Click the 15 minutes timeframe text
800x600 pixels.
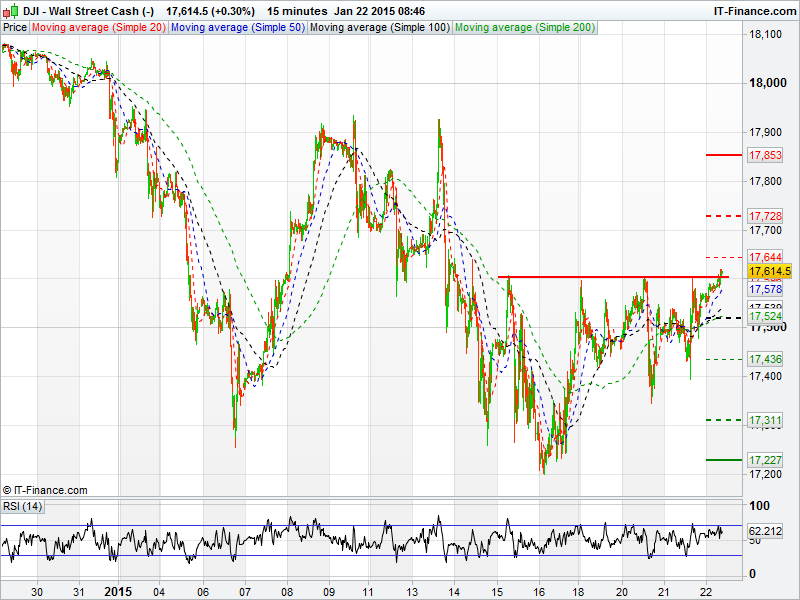coord(297,11)
